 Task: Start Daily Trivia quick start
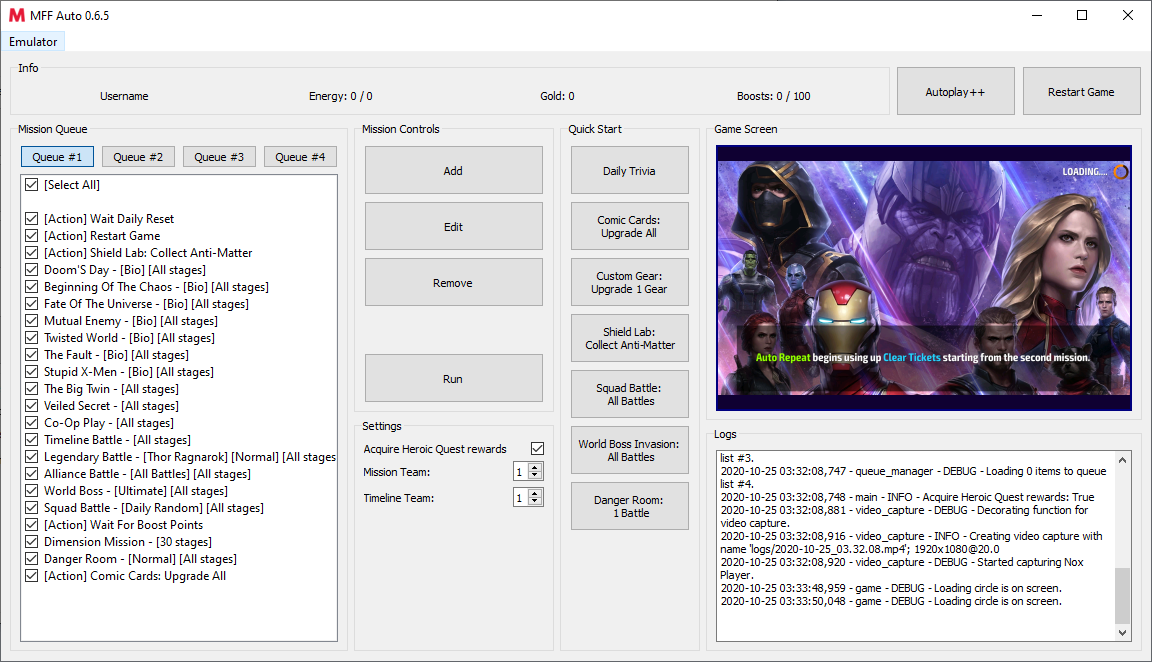pos(630,170)
